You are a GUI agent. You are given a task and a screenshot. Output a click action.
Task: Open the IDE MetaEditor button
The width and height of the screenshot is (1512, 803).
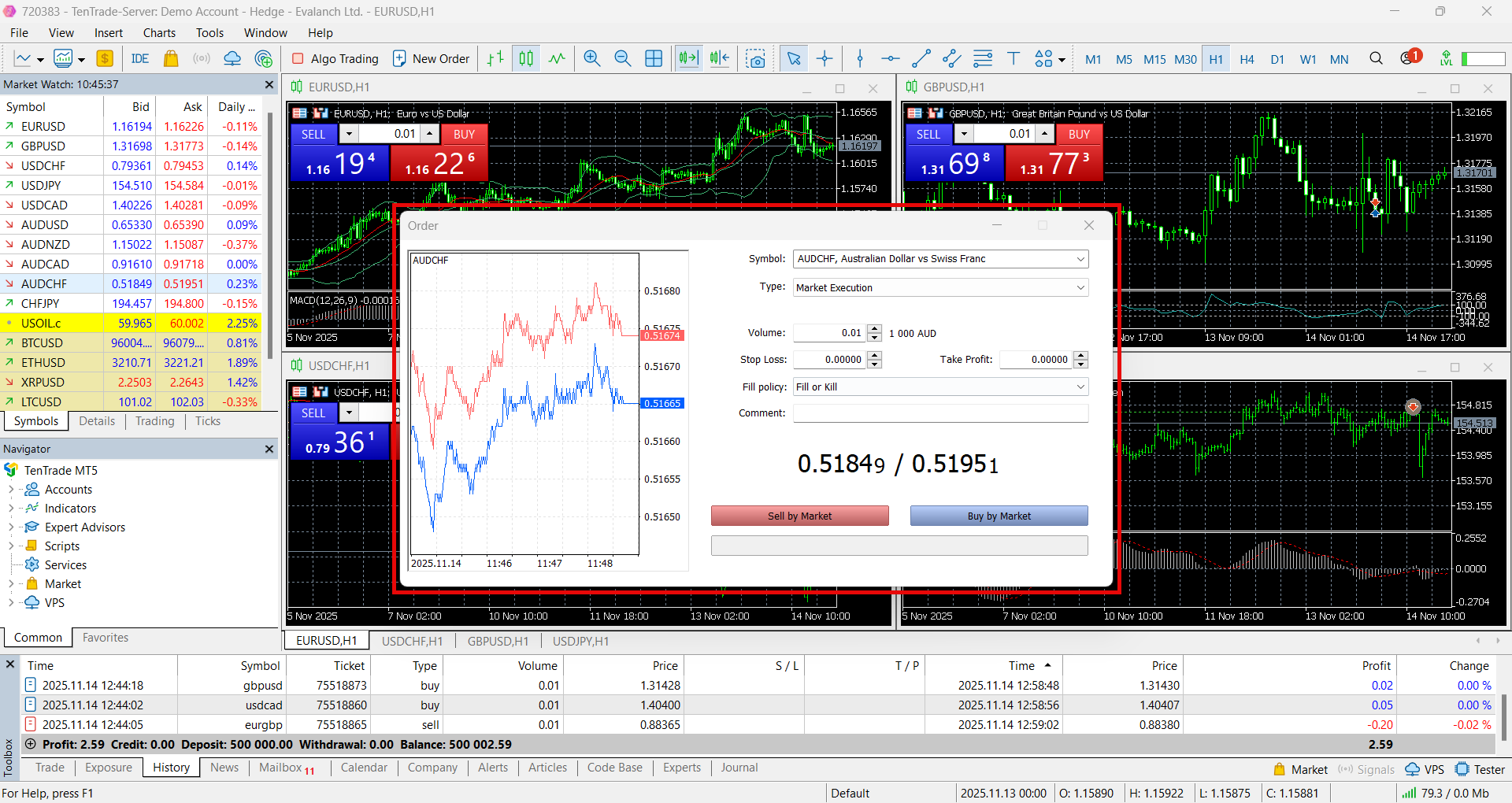(x=140, y=58)
